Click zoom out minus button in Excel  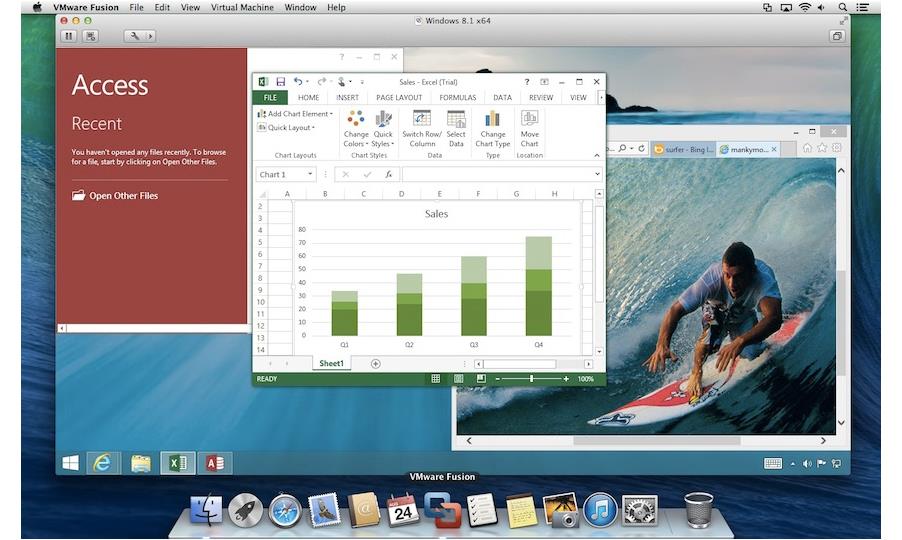click(498, 378)
